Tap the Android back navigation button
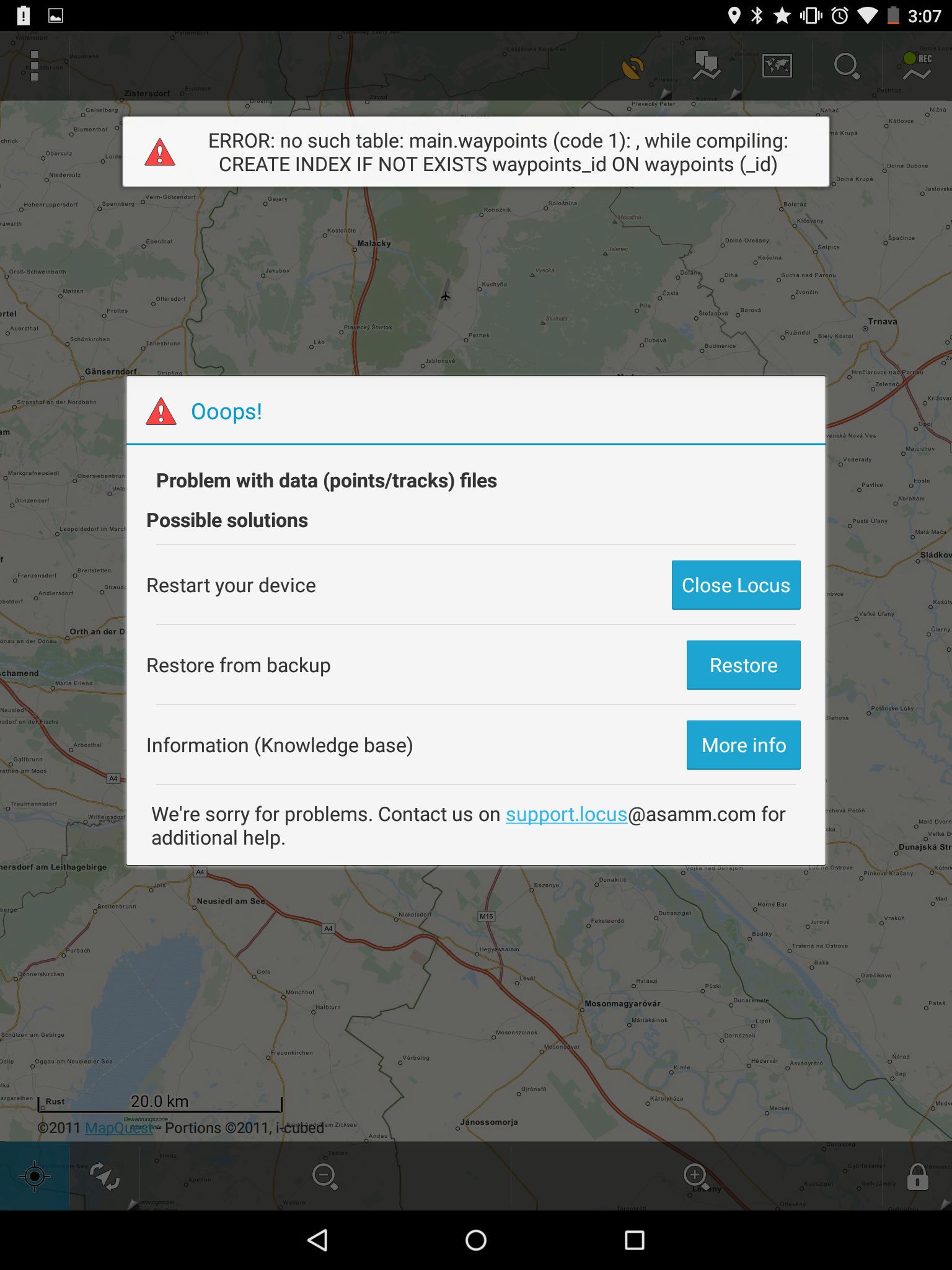The height and width of the screenshot is (1270, 952). (317, 1240)
